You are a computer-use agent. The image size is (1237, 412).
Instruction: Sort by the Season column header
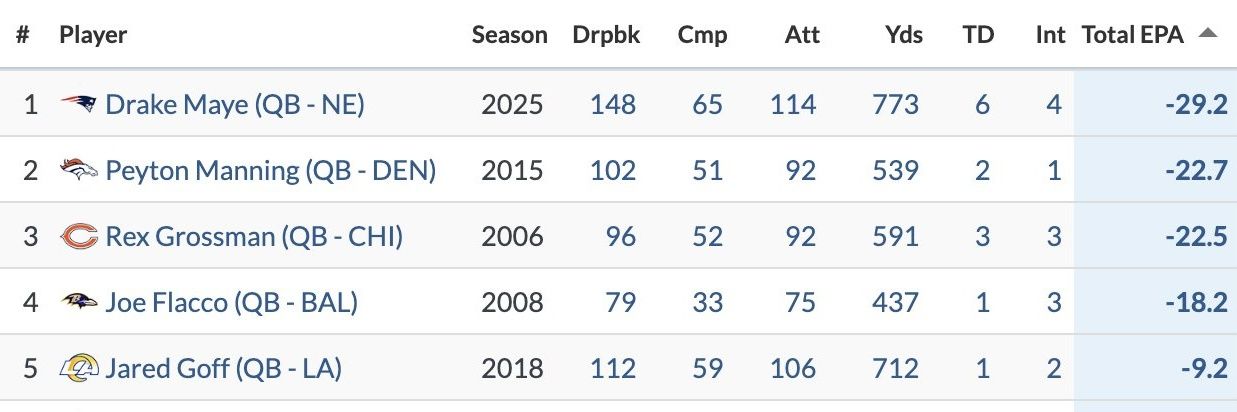[x=509, y=35]
